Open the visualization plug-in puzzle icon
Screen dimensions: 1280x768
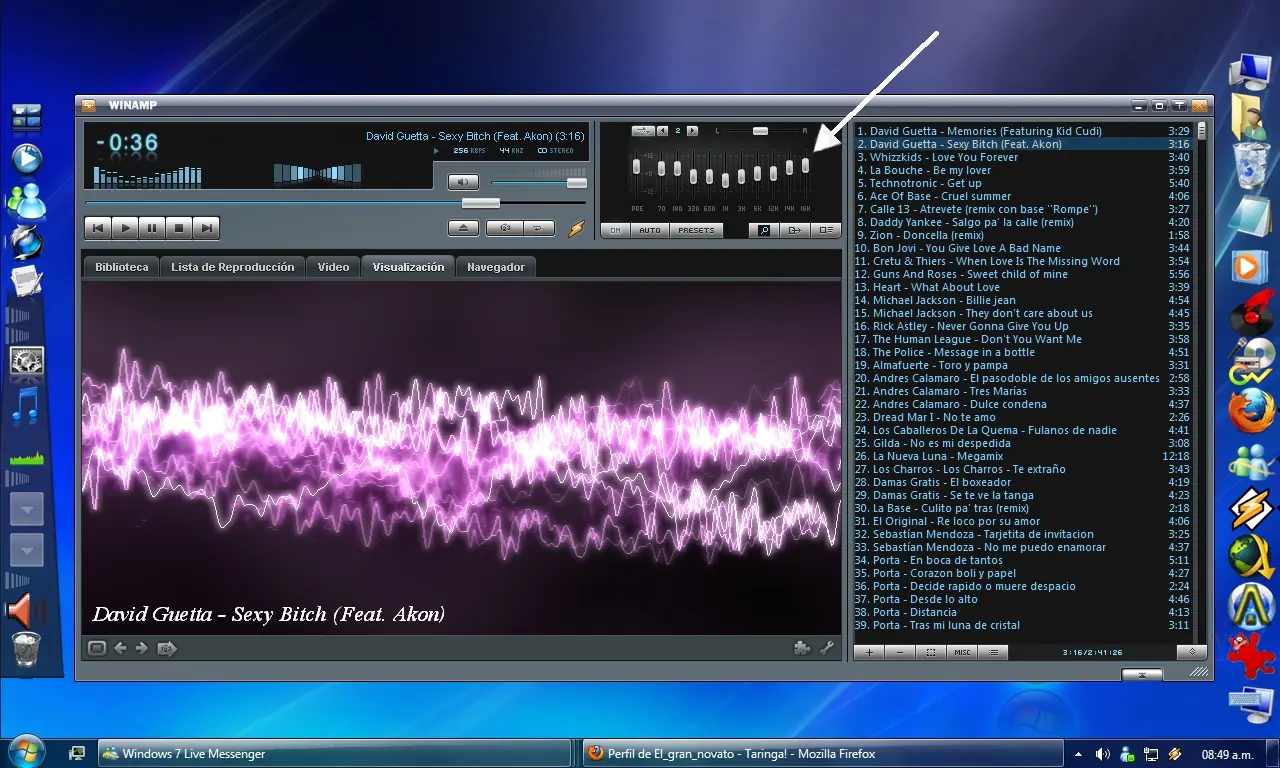click(802, 648)
